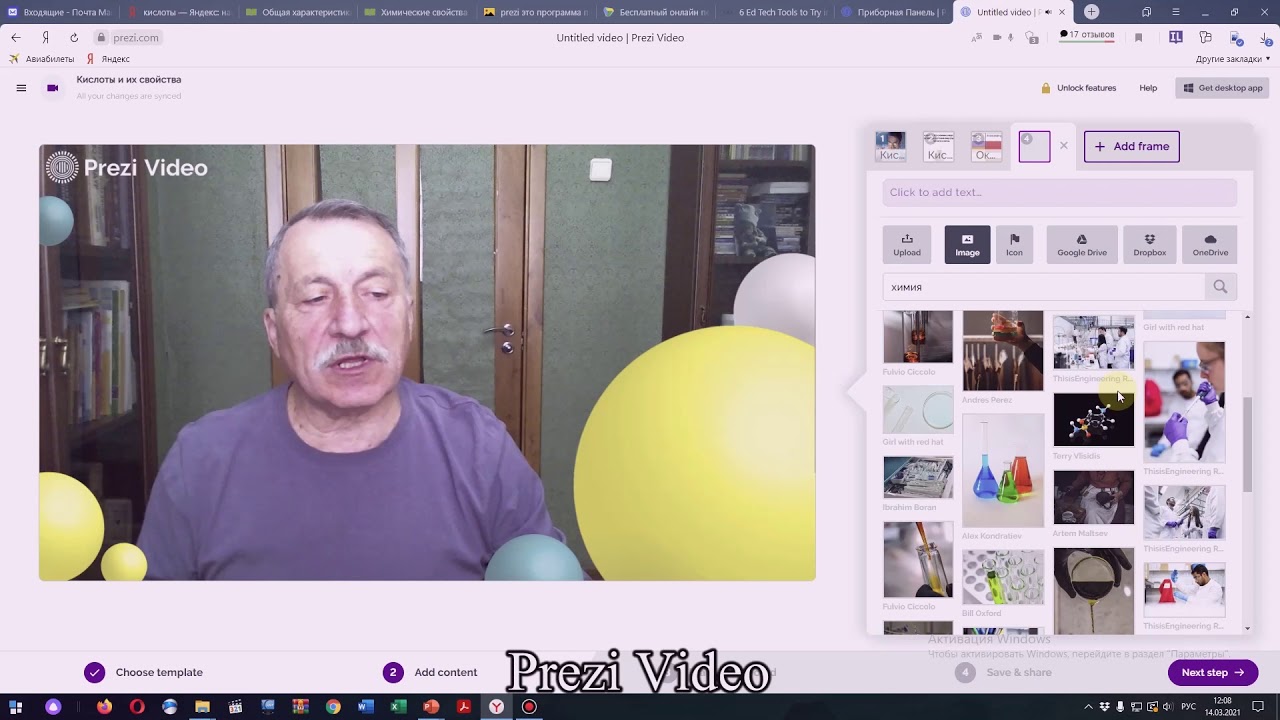
Task: Pick the Bill Oxford test tubes image
Action: [1003, 577]
